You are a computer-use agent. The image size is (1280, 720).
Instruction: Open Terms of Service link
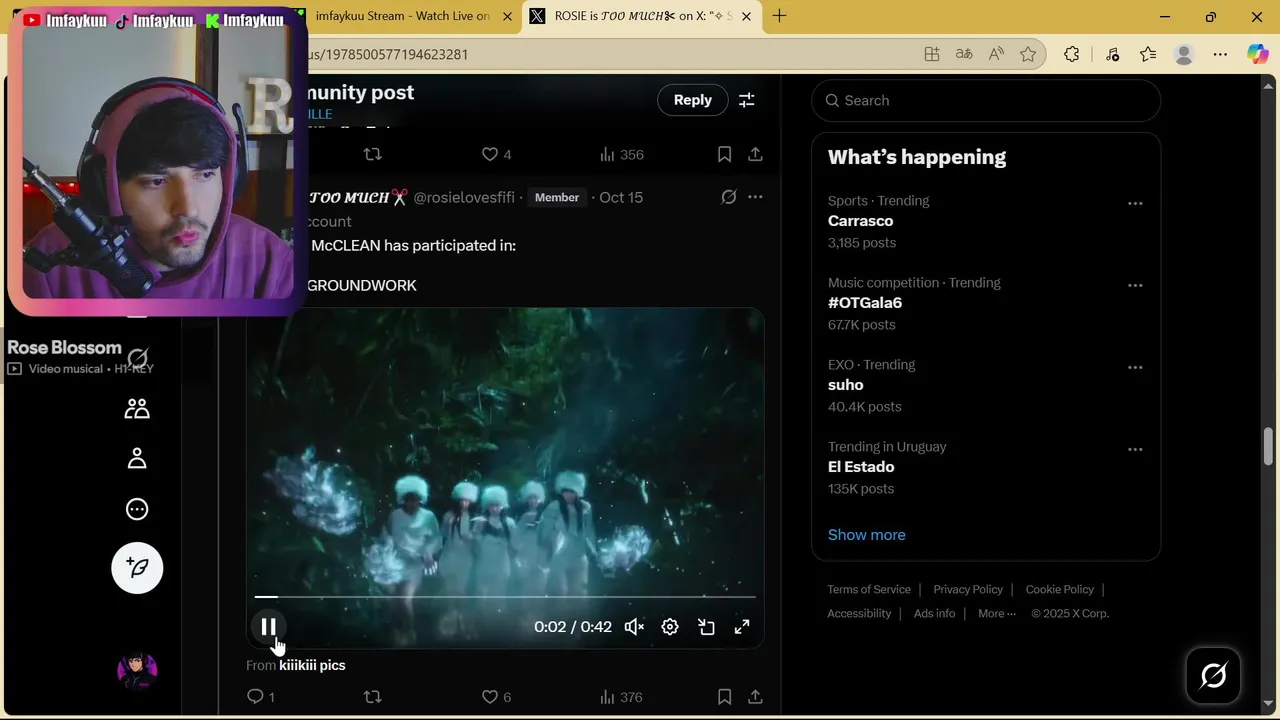(869, 589)
